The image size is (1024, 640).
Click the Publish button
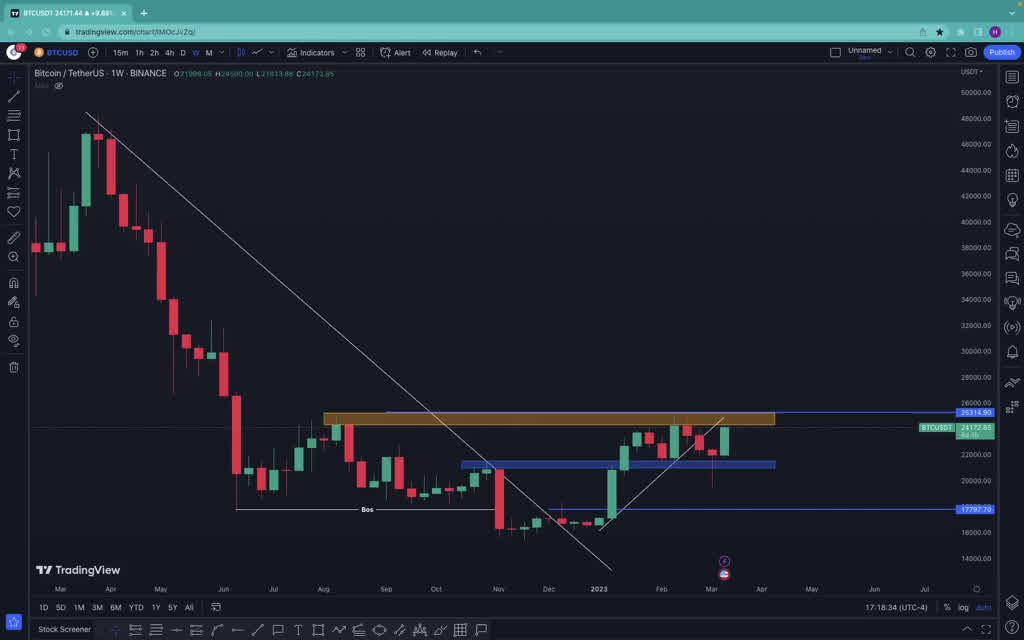[1001, 52]
